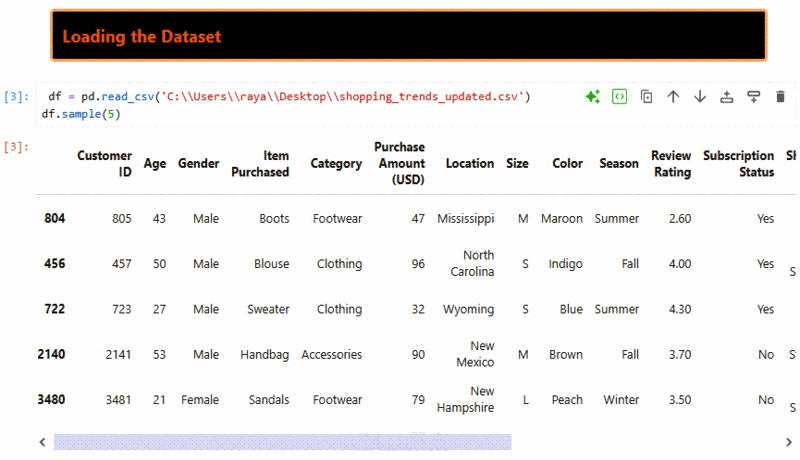Click the Review Rating column header
The width and height of the screenshot is (800, 460).
coord(671,163)
